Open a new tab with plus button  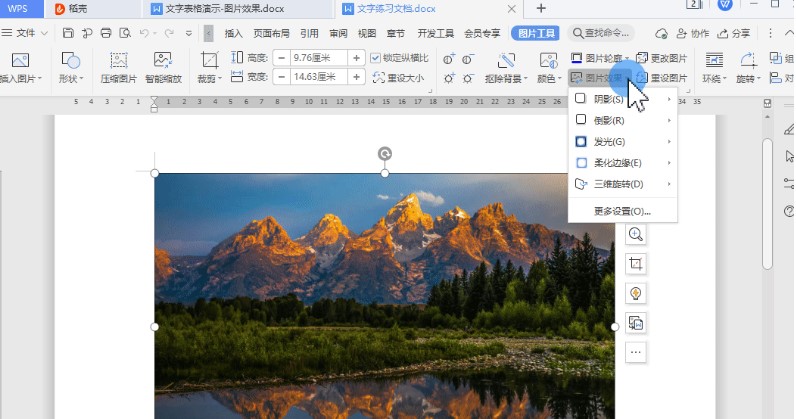click(x=541, y=8)
